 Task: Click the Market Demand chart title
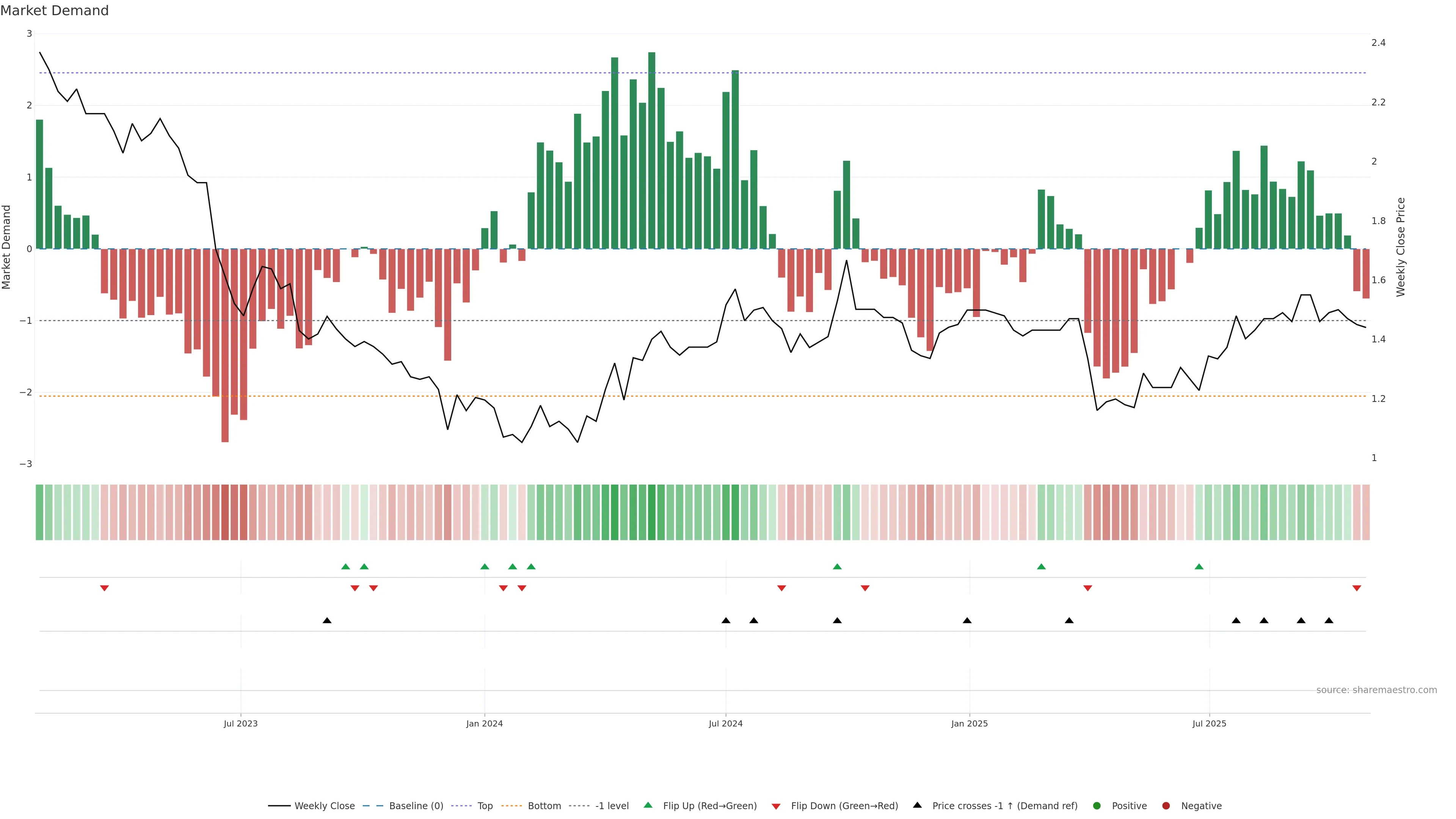[x=54, y=11]
